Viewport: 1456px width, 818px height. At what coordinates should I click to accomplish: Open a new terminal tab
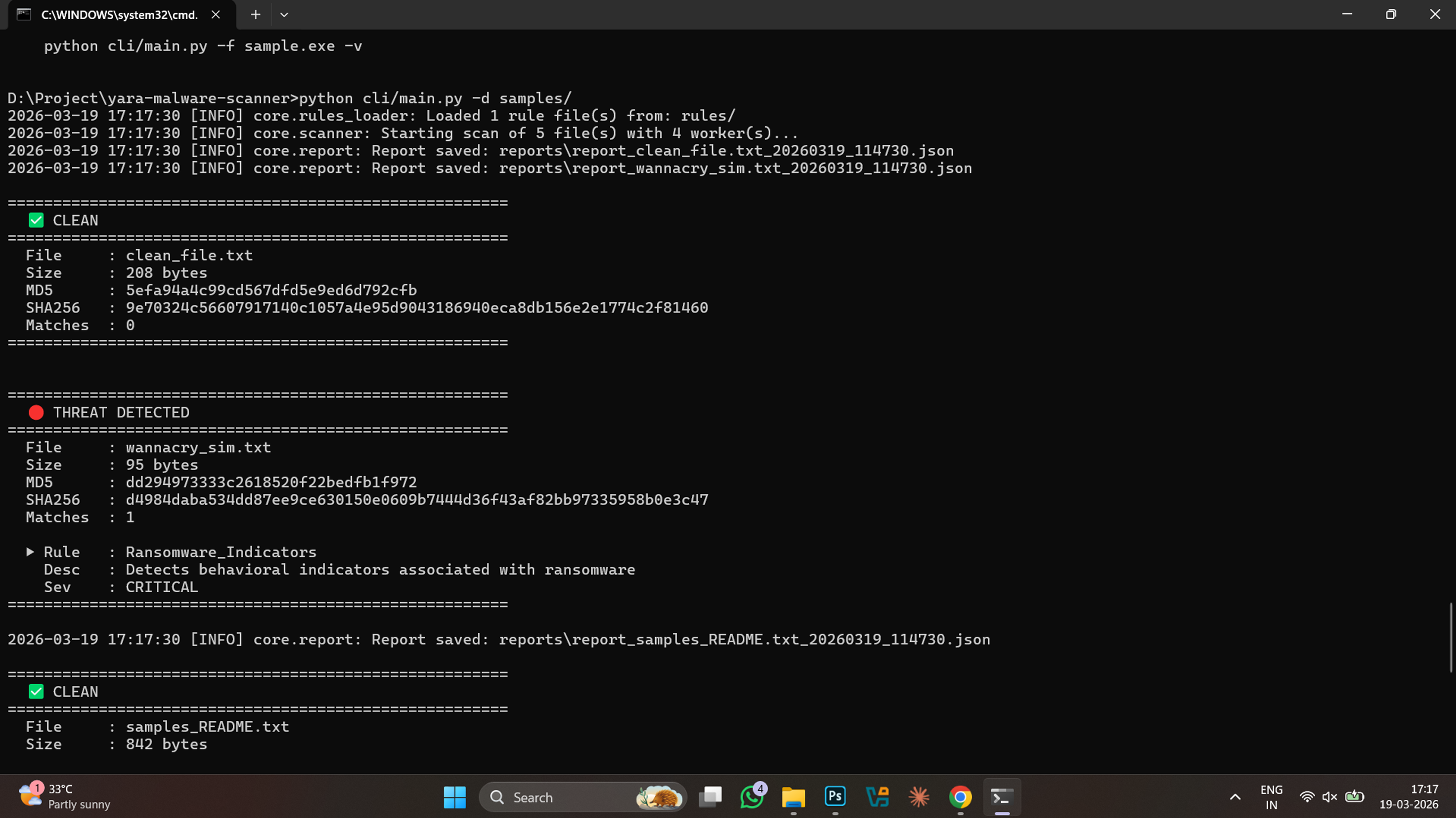[x=255, y=15]
